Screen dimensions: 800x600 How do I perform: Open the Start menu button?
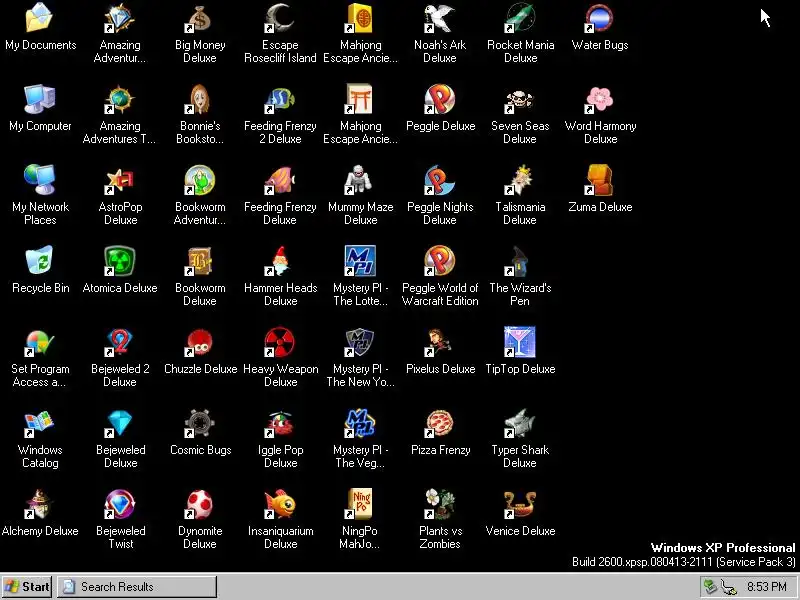(27, 587)
